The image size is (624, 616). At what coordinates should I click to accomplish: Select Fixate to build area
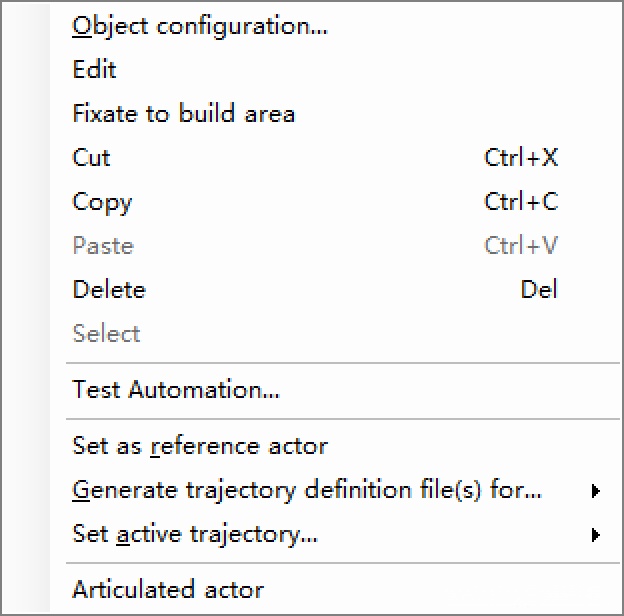coord(184,114)
